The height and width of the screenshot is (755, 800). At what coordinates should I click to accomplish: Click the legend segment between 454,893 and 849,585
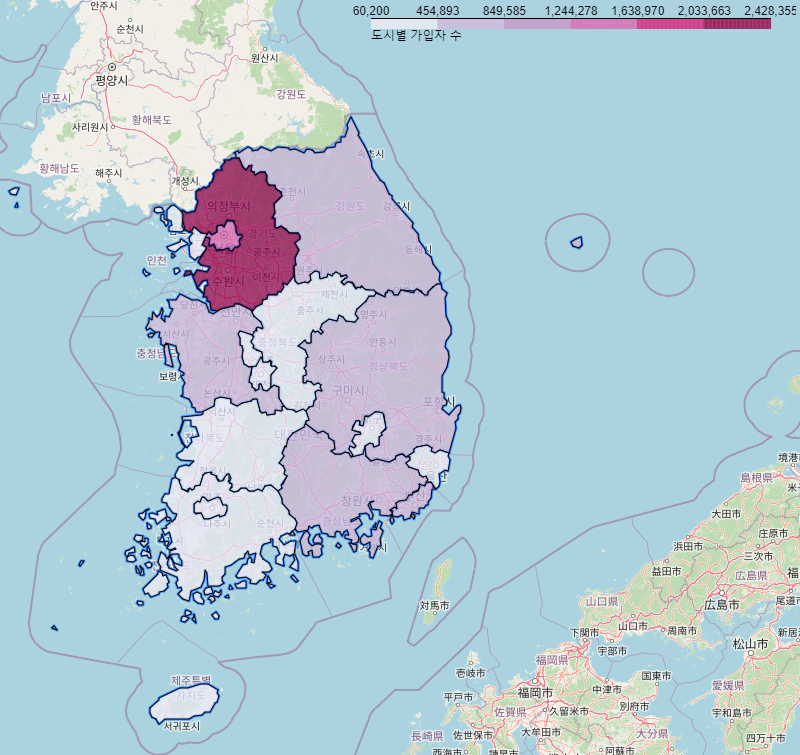[471, 23]
